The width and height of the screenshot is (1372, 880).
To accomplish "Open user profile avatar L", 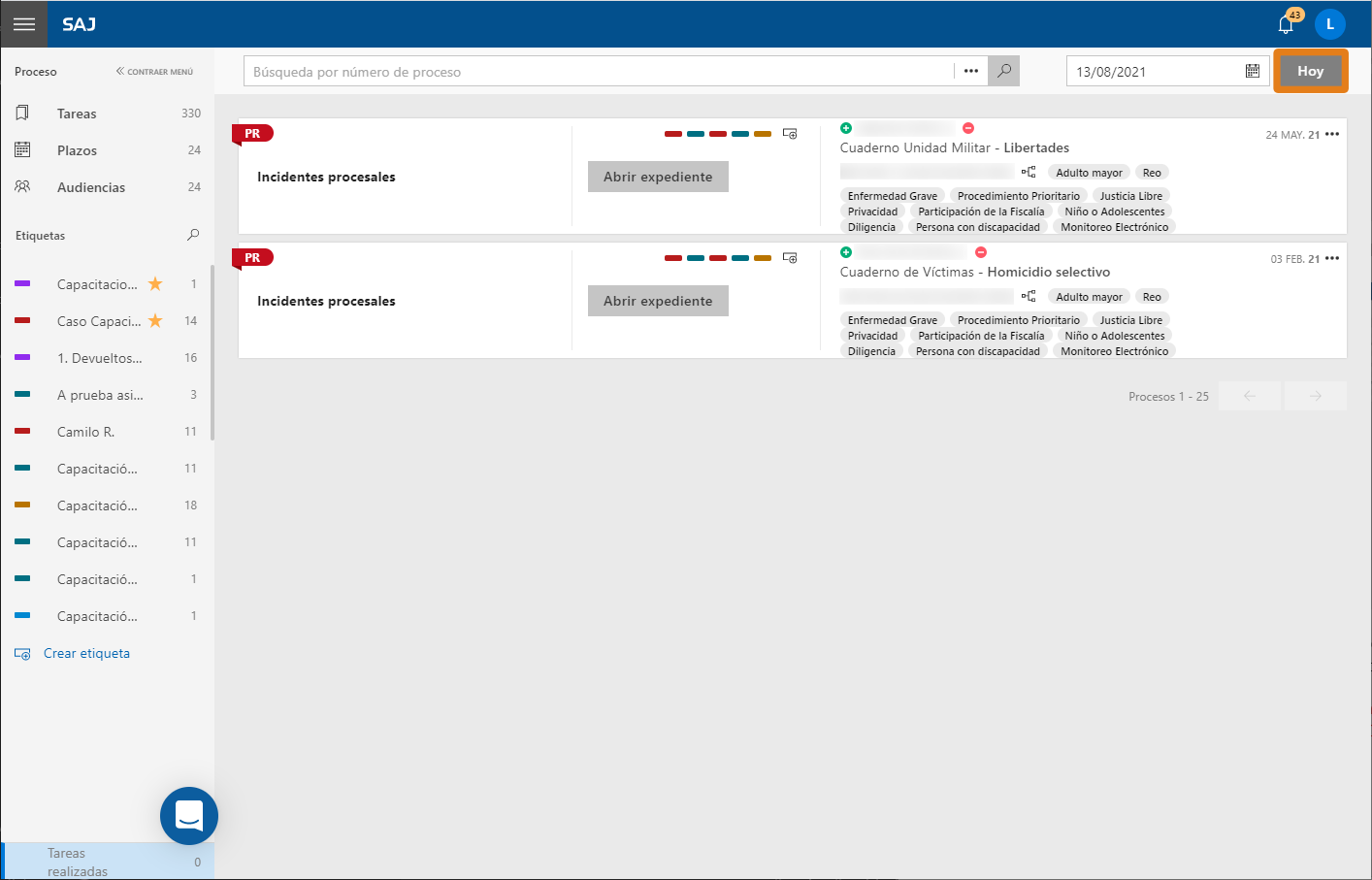I will [x=1330, y=24].
